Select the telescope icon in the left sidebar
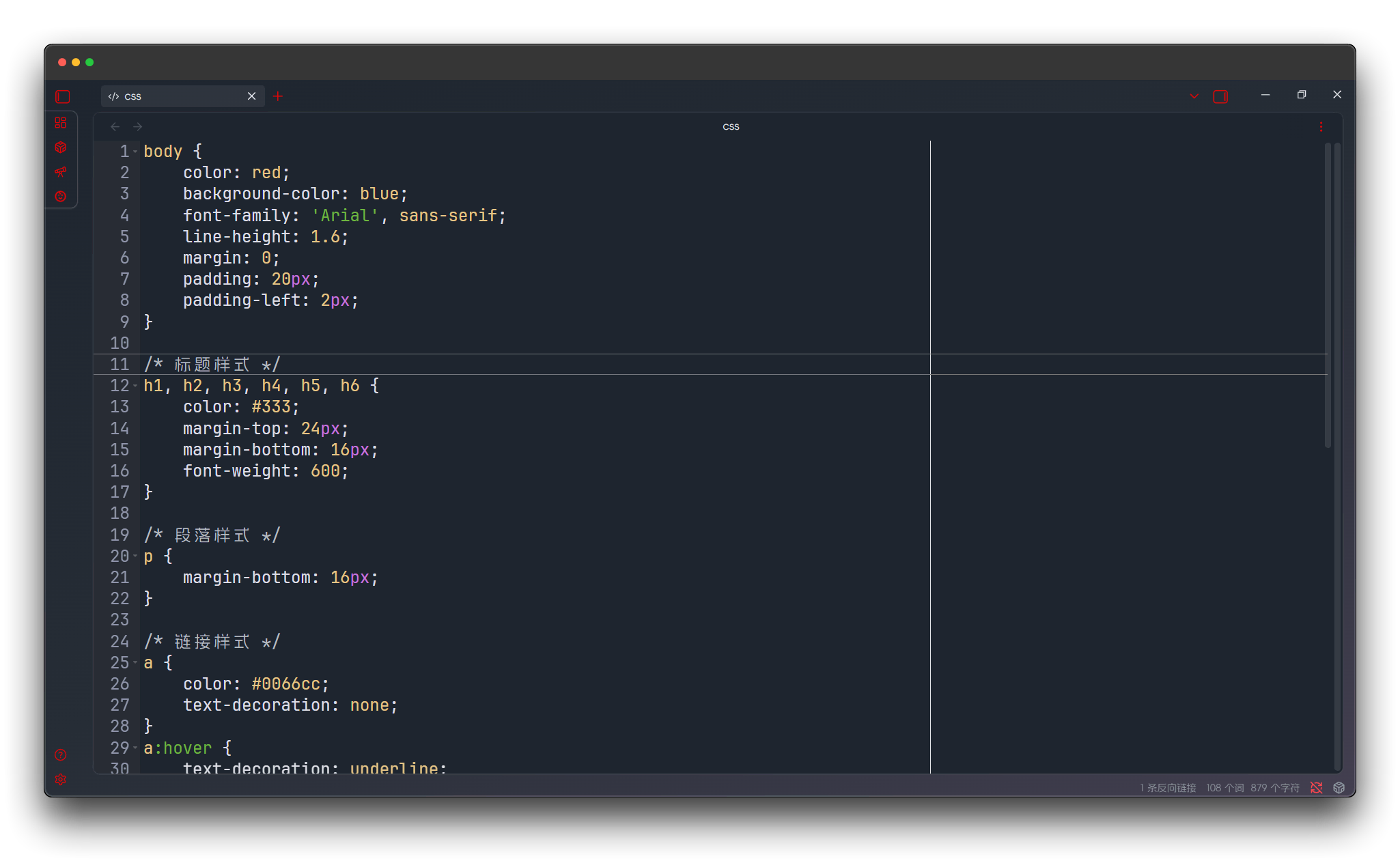 pos(62,172)
